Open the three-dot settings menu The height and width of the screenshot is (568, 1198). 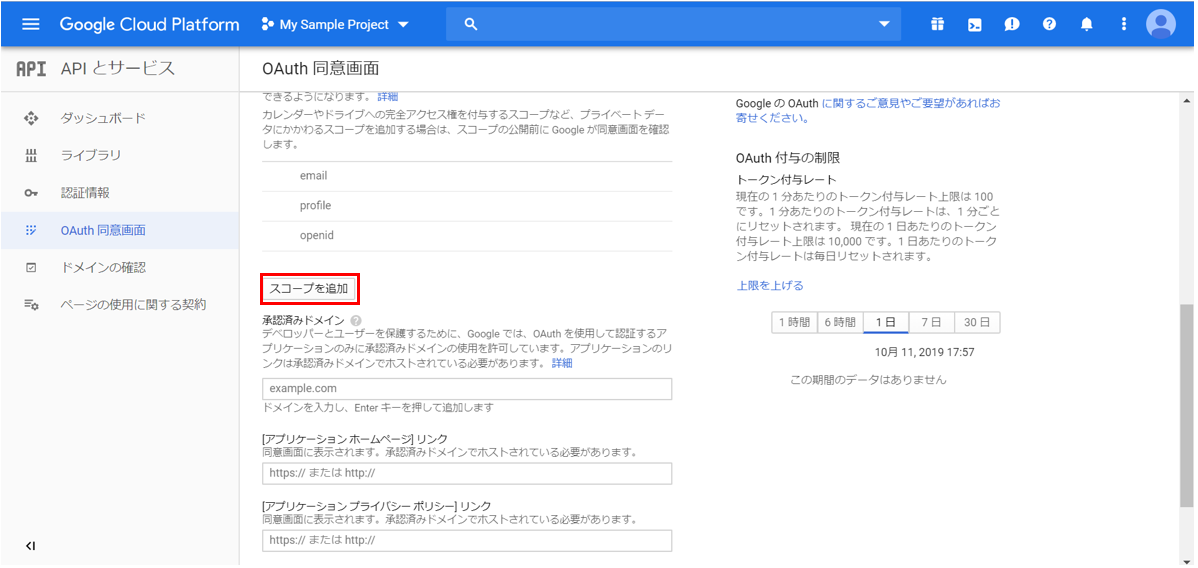[x=1123, y=24]
